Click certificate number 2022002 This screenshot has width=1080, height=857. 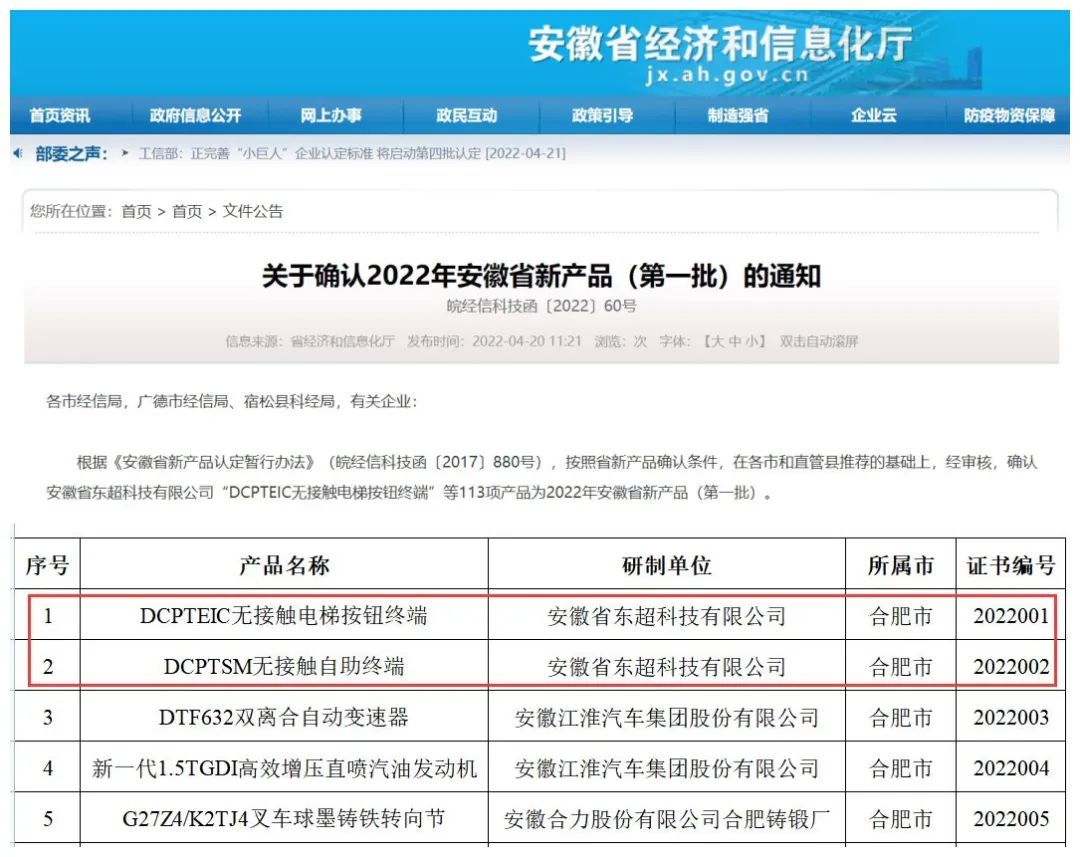click(1011, 666)
